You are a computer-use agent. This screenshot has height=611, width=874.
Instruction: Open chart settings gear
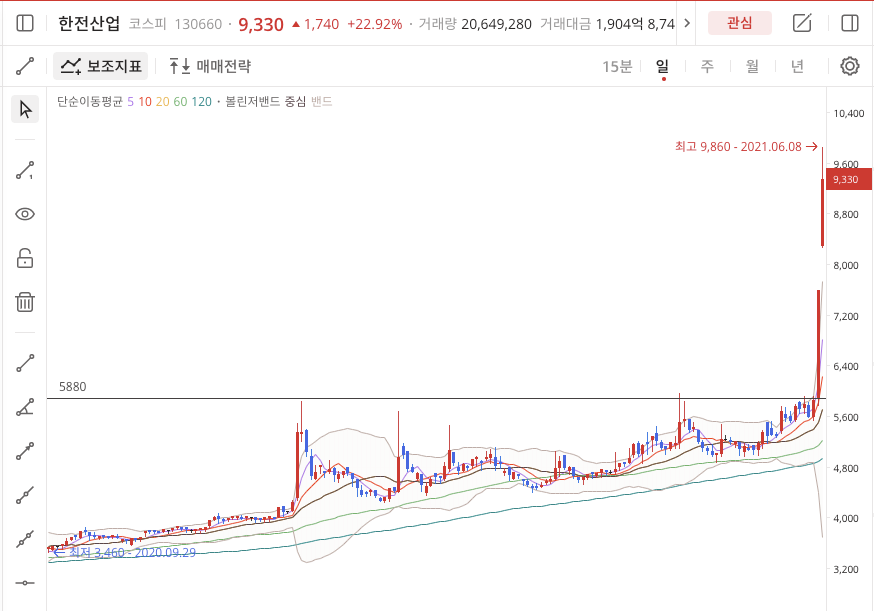coord(849,66)
